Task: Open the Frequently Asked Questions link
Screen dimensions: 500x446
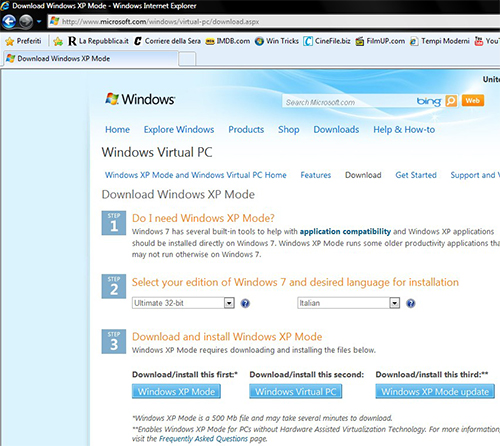Action: [203, 439]
